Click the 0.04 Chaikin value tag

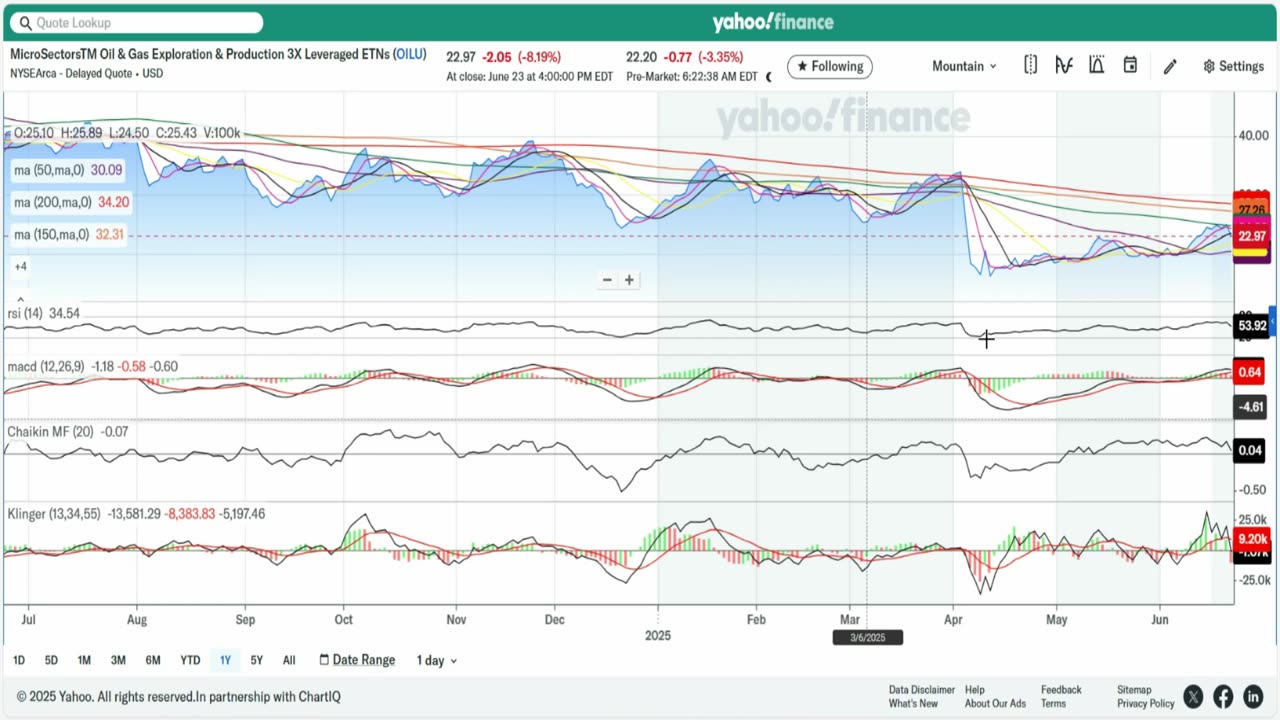point(1252,451)
